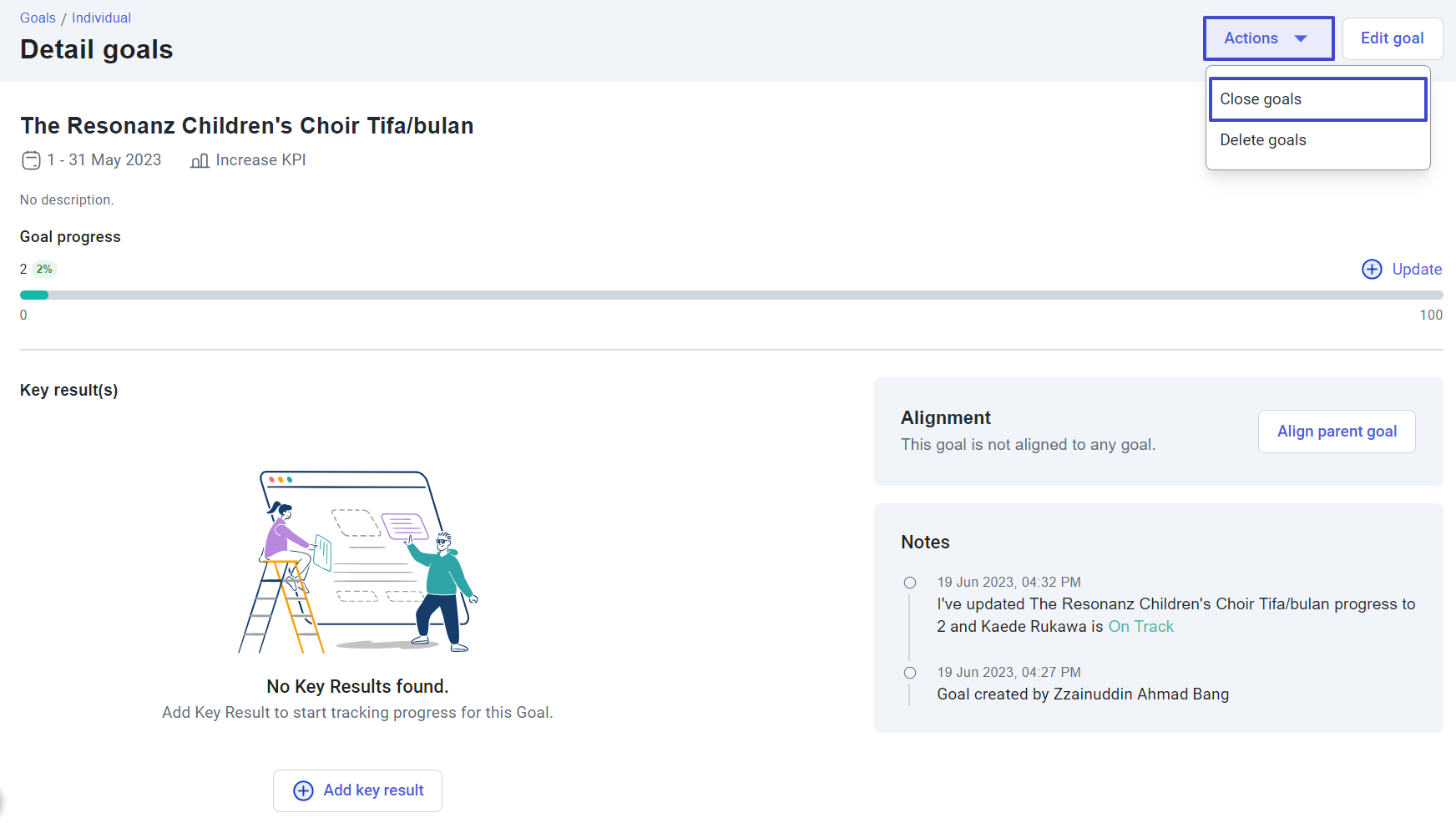Click the Update progress text link

[x=1417, y=269]
